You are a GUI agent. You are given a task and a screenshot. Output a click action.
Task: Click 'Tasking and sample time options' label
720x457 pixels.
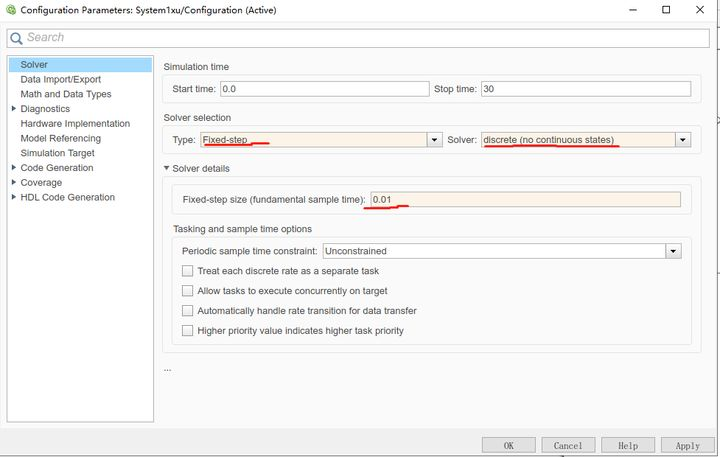point(242,229)
